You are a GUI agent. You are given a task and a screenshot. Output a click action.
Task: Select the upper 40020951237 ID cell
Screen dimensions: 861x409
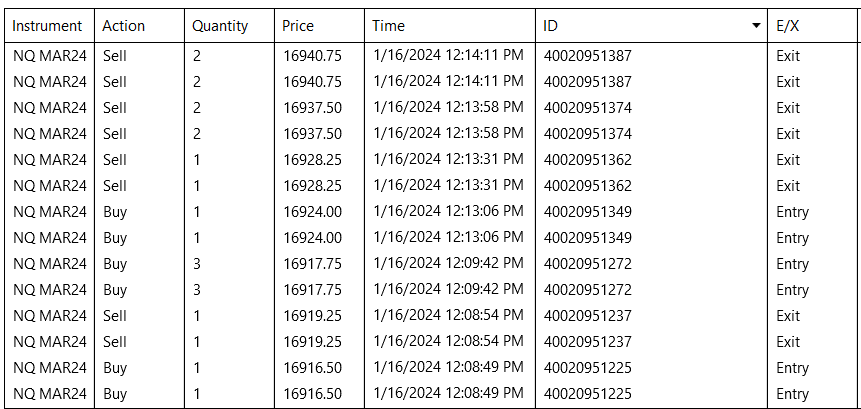coord(588,316)
